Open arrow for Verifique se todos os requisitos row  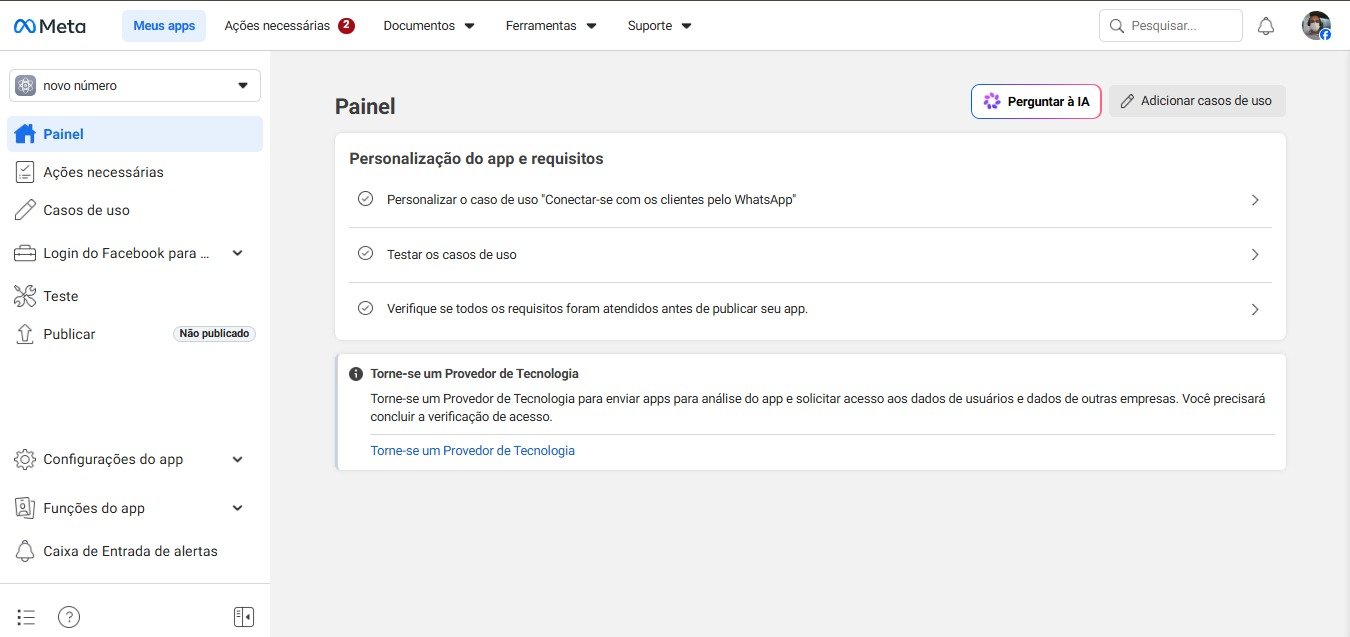[1255, 310]
